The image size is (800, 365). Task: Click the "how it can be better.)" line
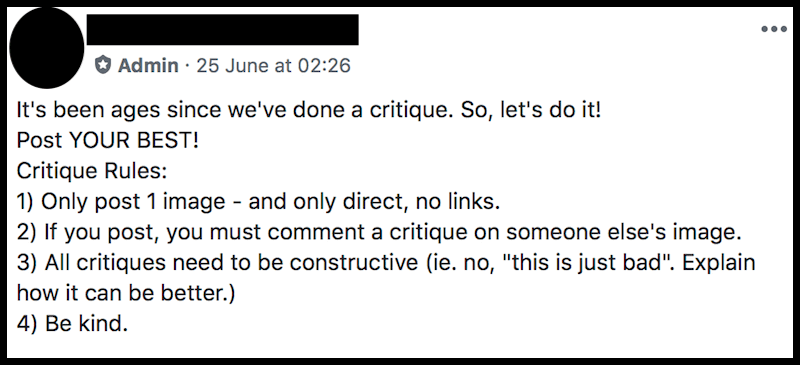126,294
